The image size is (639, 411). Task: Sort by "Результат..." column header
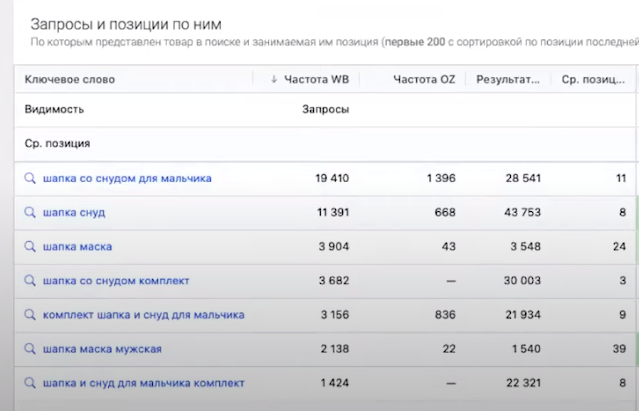(x=508, y=79)
